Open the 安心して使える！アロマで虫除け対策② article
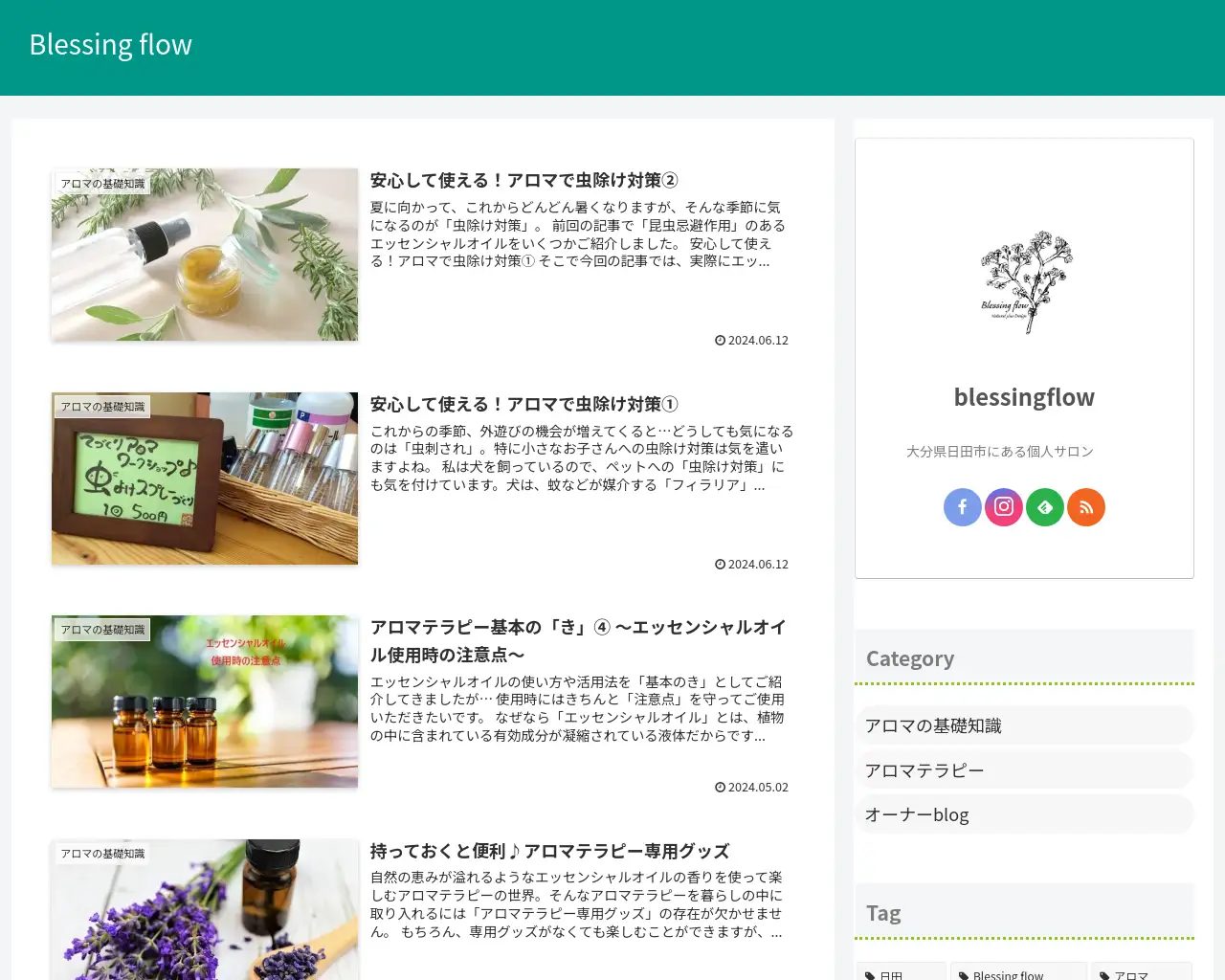1225x980 pixels. [x=527, y=179]
